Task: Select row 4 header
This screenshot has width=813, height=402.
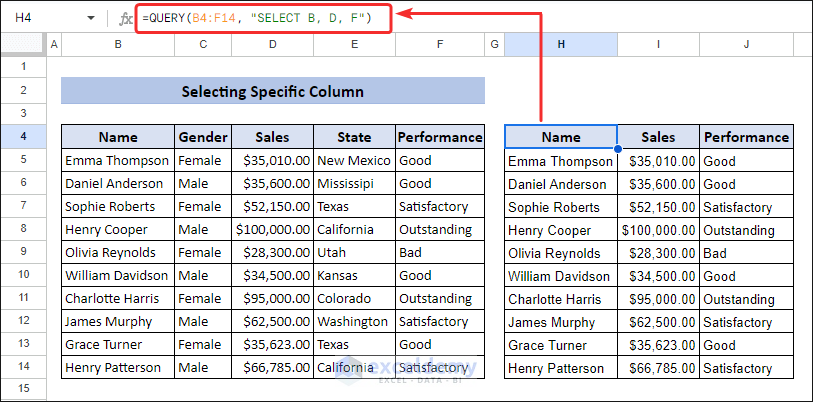Action: coord(23,137)
